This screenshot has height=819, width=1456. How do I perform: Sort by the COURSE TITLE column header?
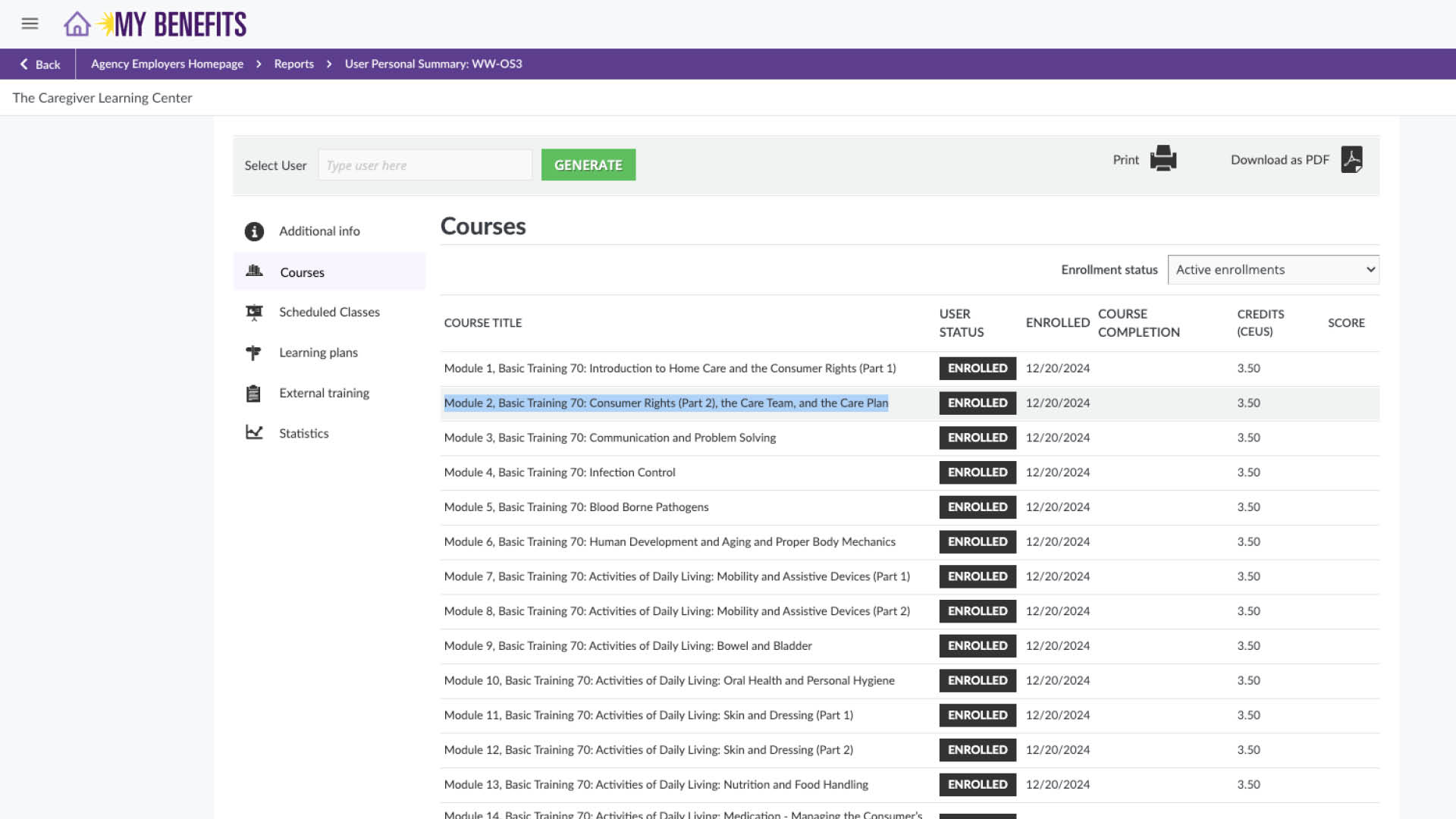(x=482, y=323)
